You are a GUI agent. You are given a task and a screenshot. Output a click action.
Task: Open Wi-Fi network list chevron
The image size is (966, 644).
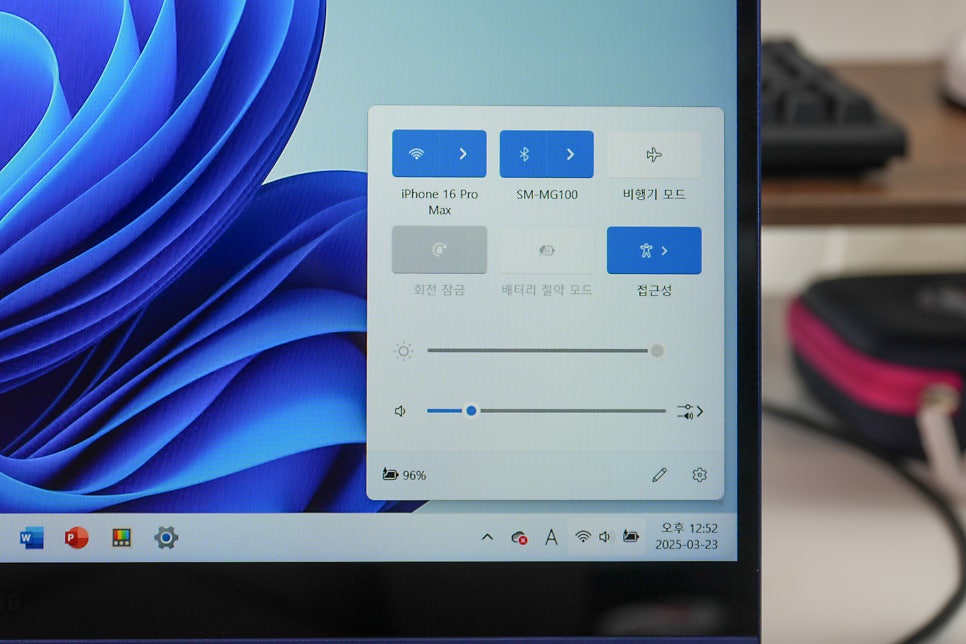463,153
